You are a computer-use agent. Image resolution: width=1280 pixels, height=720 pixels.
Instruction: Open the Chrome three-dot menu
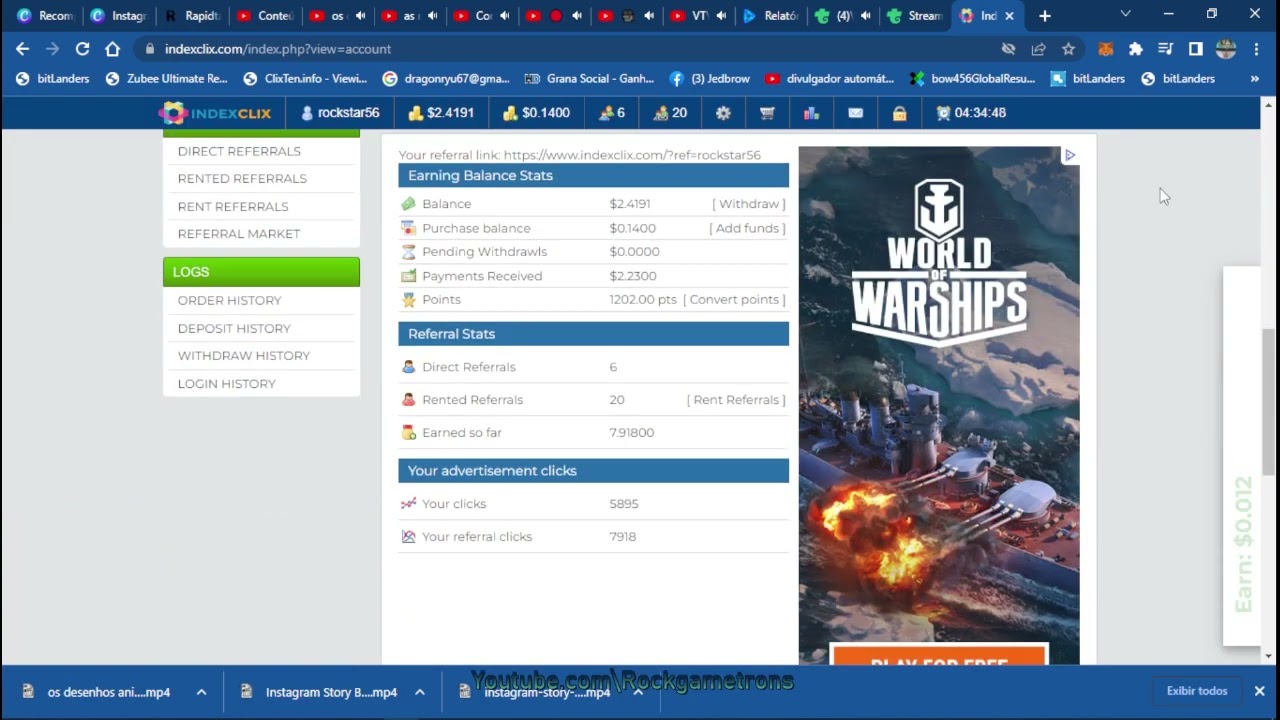1256,49
